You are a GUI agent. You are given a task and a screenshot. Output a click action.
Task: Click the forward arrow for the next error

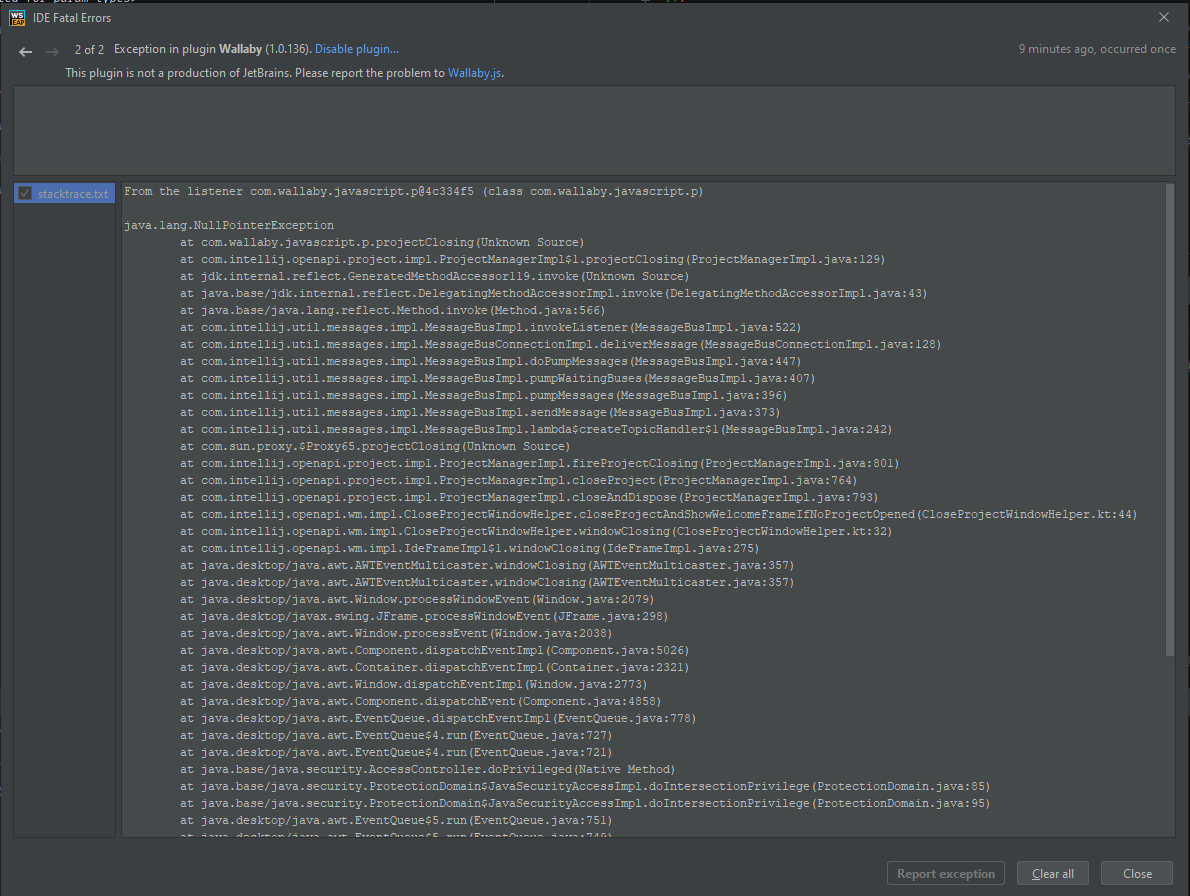pos(52,52)
